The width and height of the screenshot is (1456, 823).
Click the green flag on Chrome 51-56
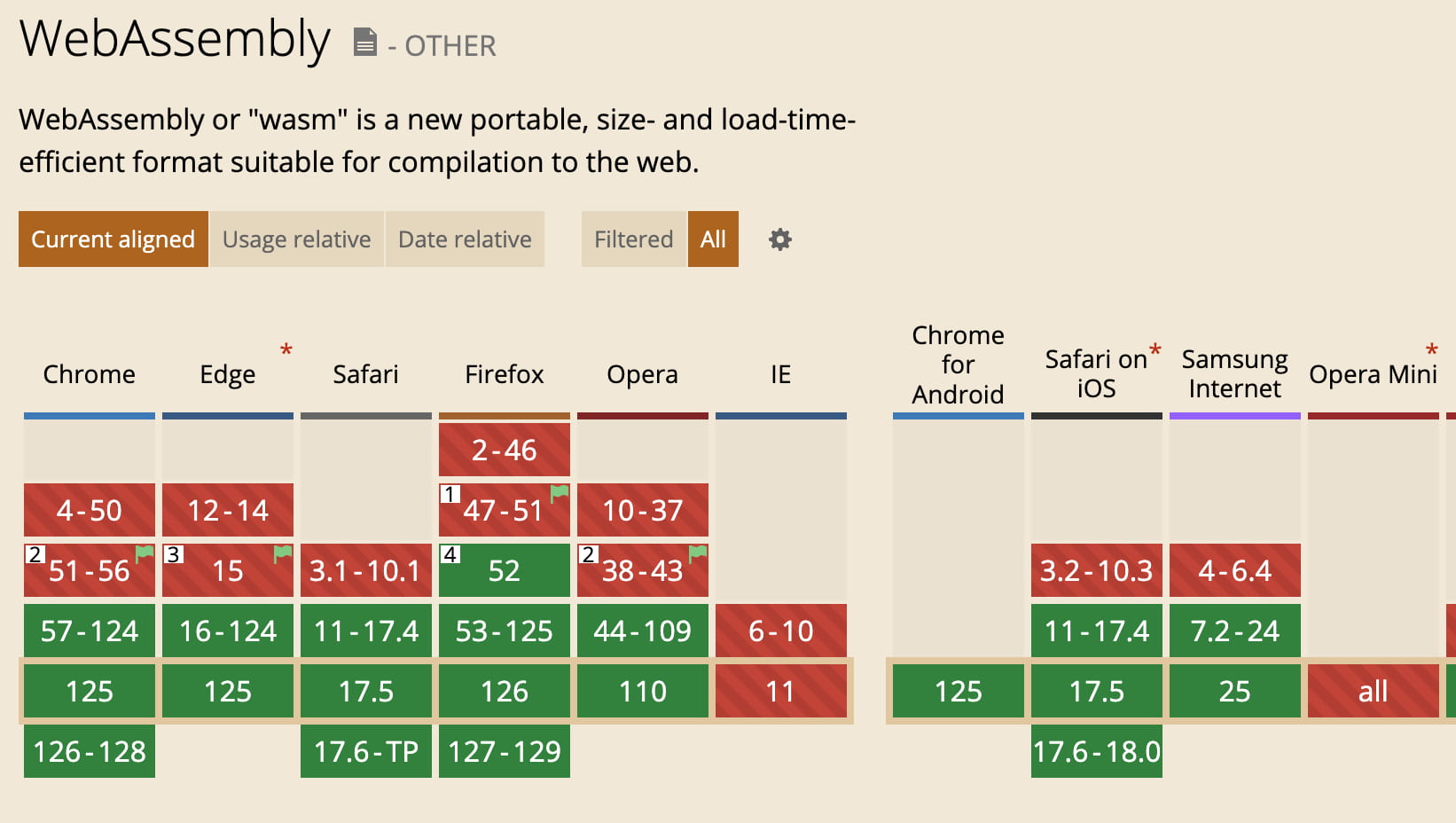144,554
